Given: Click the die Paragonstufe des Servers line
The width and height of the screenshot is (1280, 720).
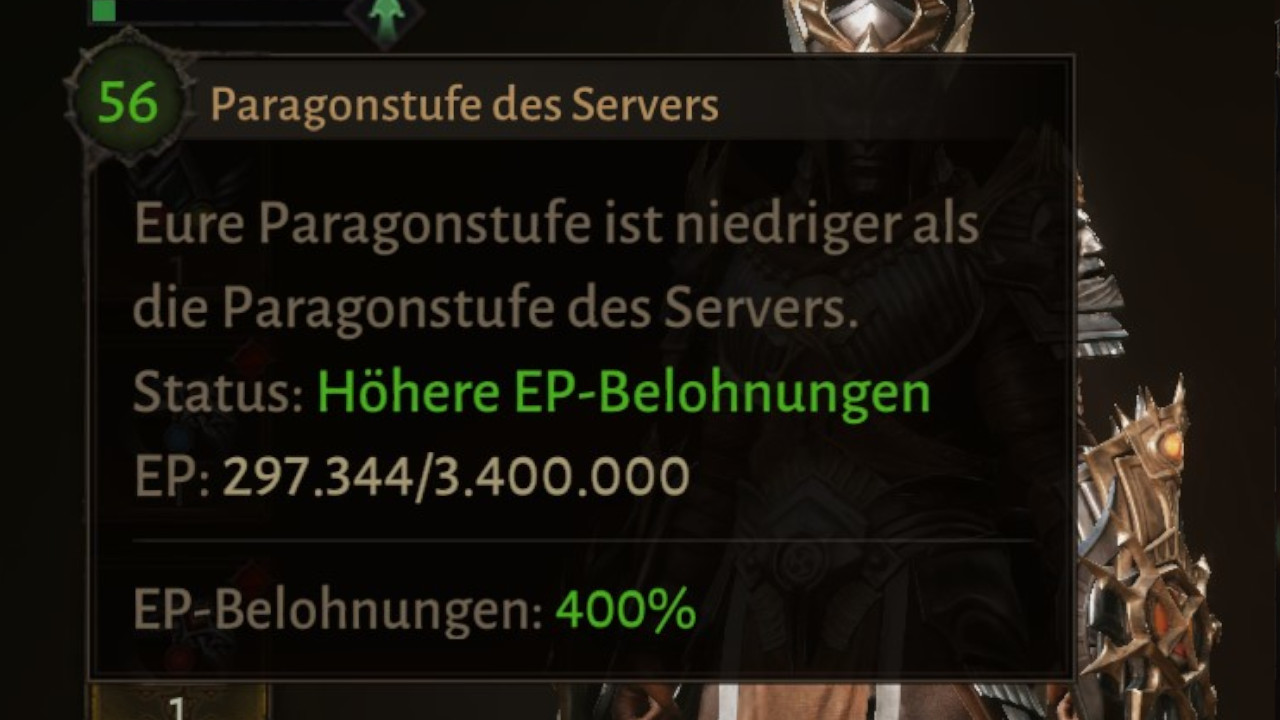Looking at the screenshot, I should [496, 311].
